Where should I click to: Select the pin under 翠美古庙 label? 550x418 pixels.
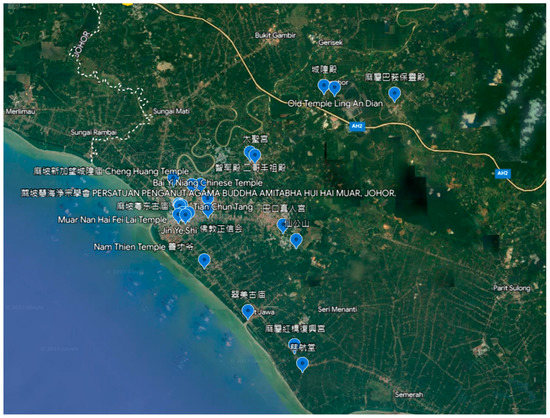(x=248, y=311)
